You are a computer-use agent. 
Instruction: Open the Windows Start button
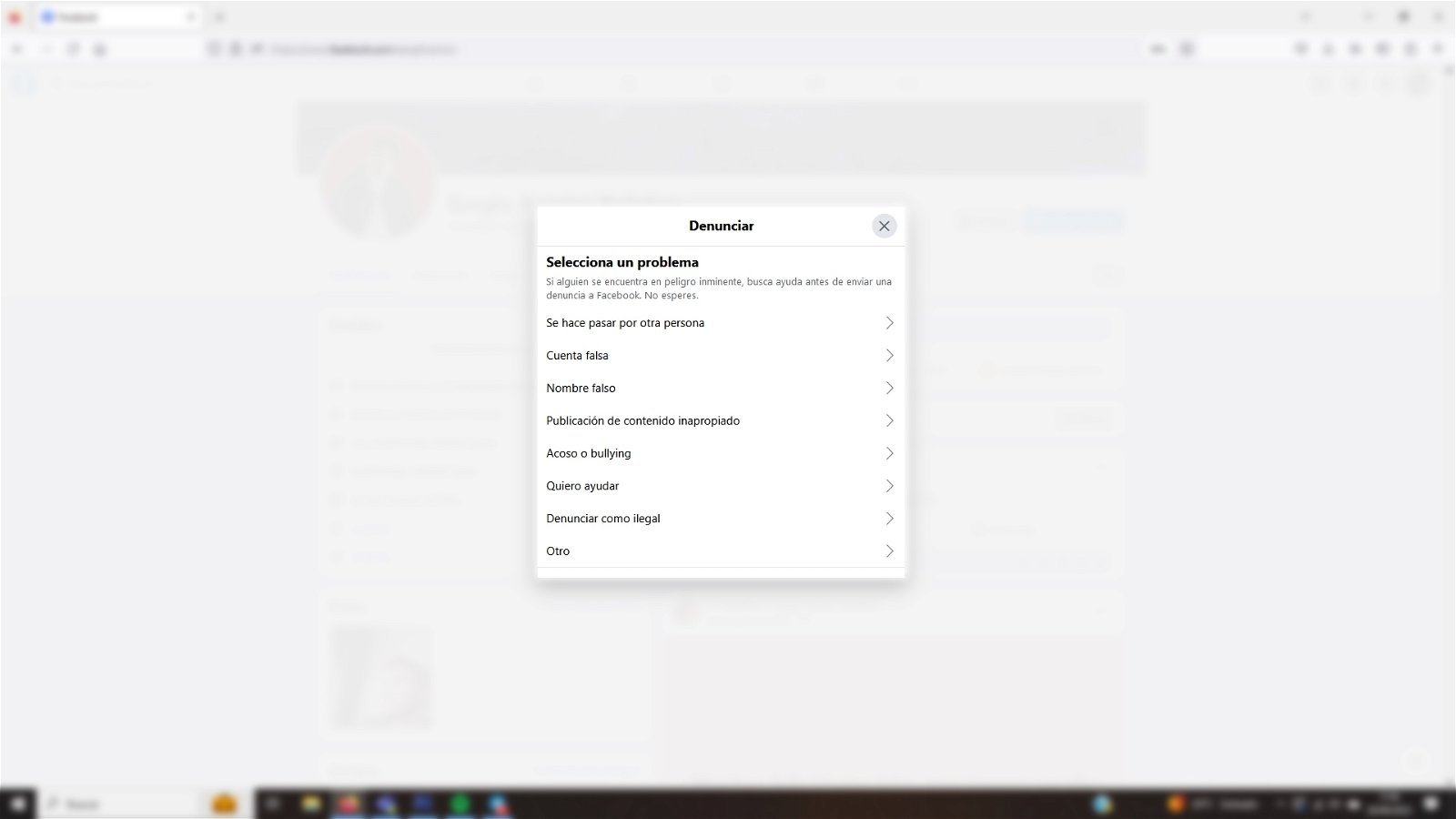pyautogui.click(x=18, y=804)
